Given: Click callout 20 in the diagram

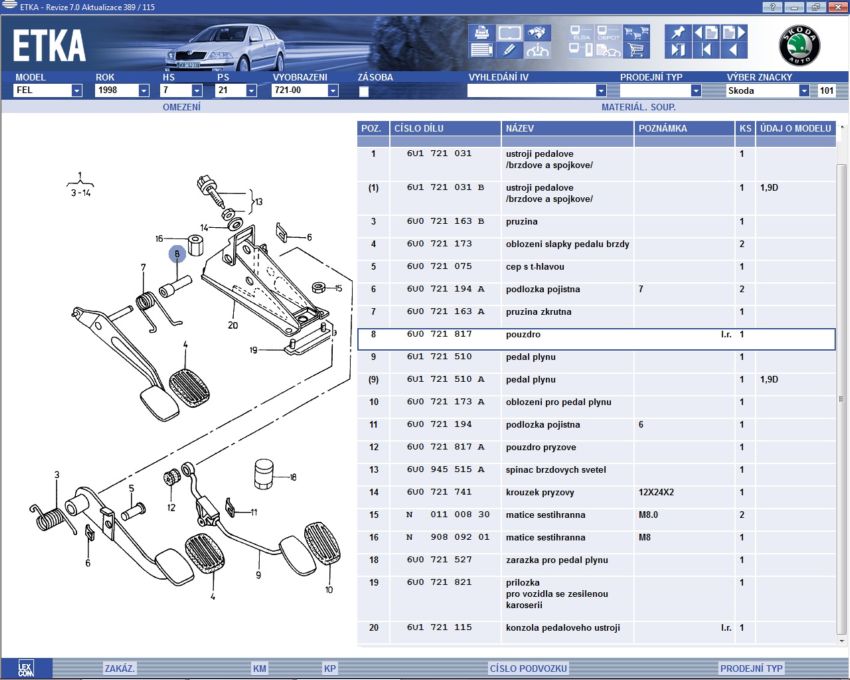Looking at the screenshot, I should coord(233,325).
